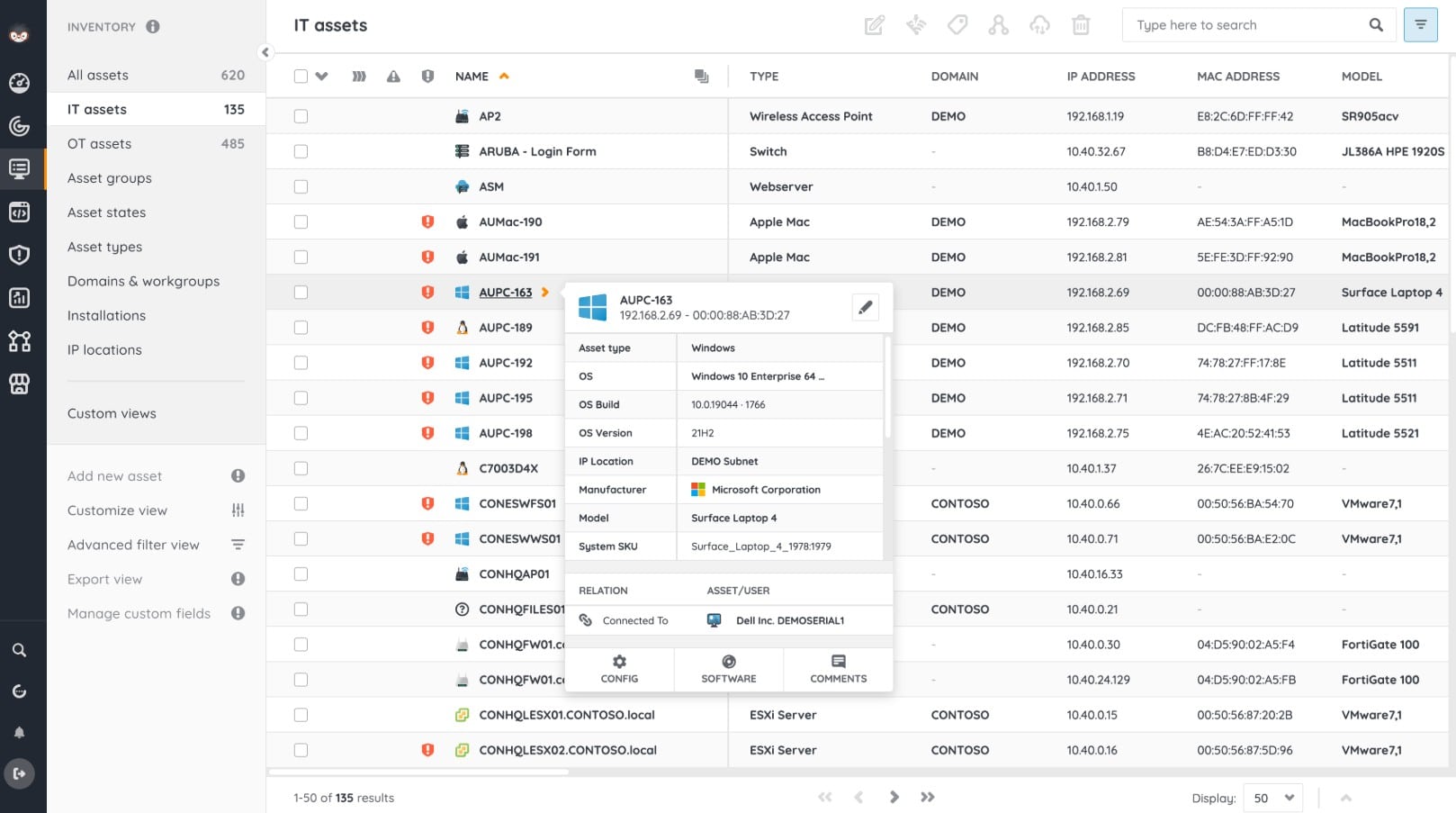Collapse the inventory sidebar panel arrow

pyautogui.click(x=265, y=52)
